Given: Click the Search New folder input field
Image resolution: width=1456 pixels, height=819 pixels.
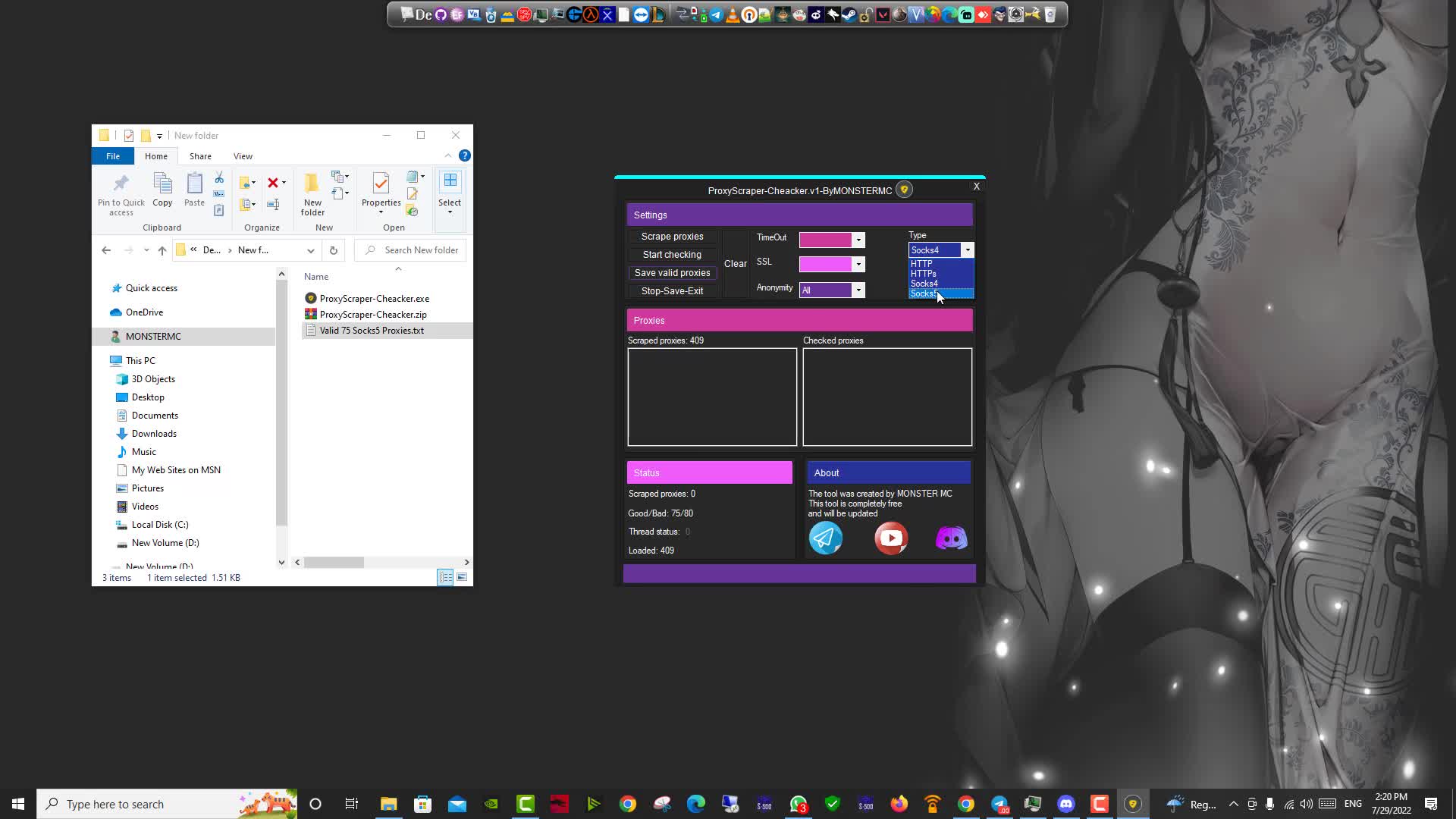Looking at the screenshot, I should click(x=421, y=250).
